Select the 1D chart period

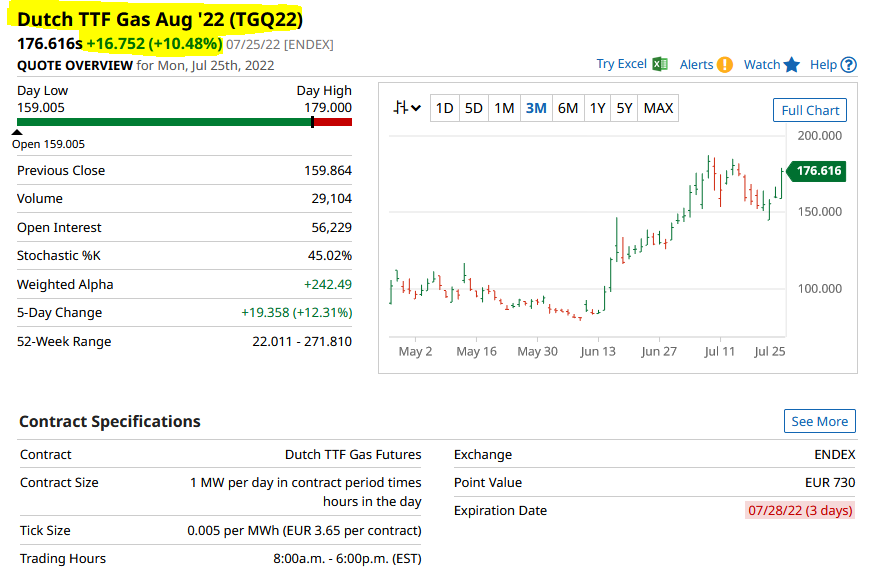pos(445,108)
